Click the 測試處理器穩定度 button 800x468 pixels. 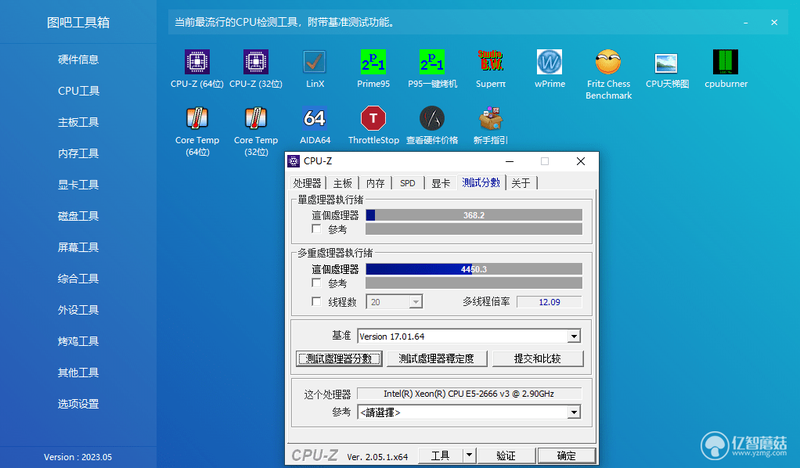[x=436, y=359]
